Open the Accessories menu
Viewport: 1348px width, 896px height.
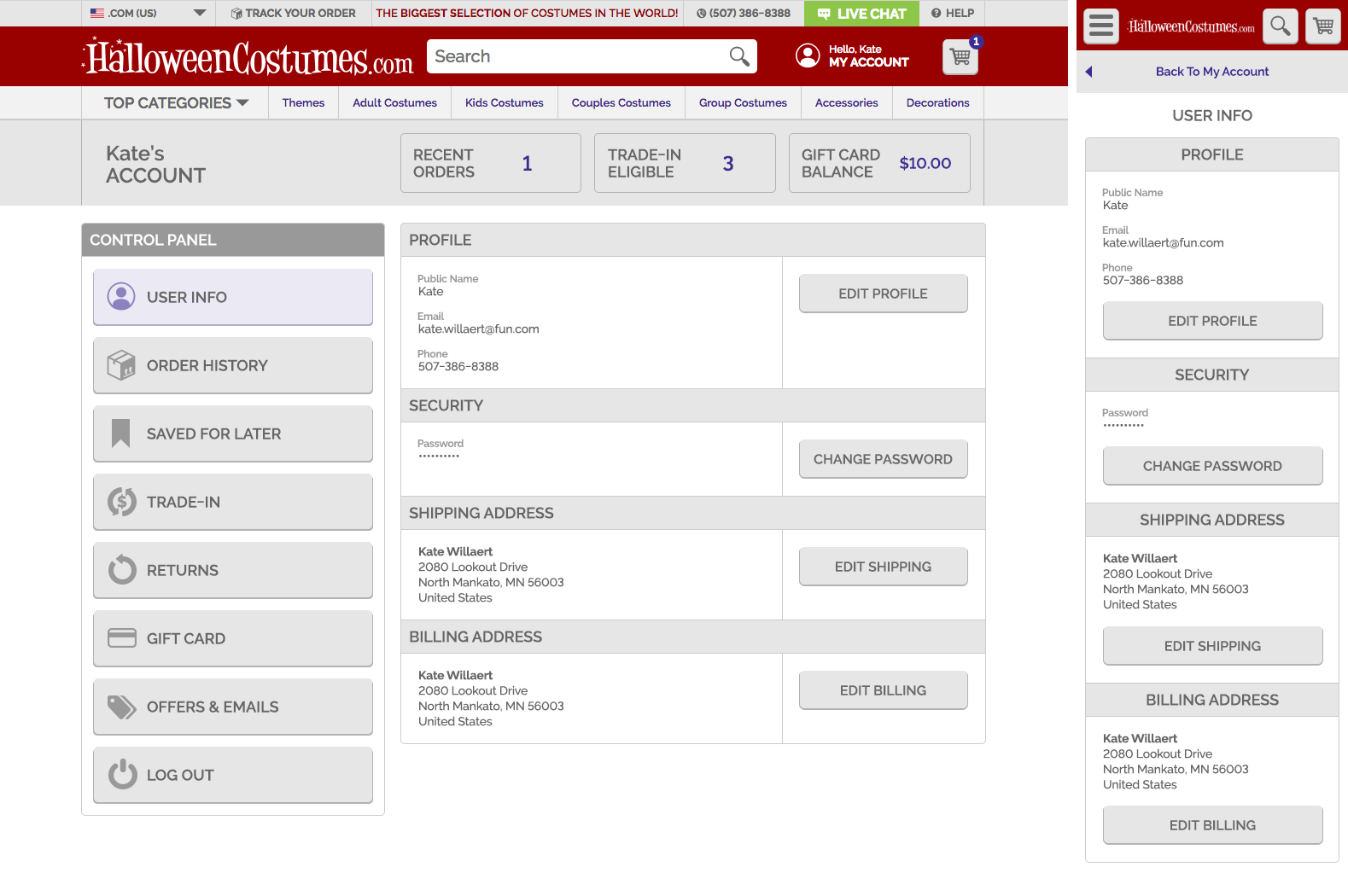[847, 102]
